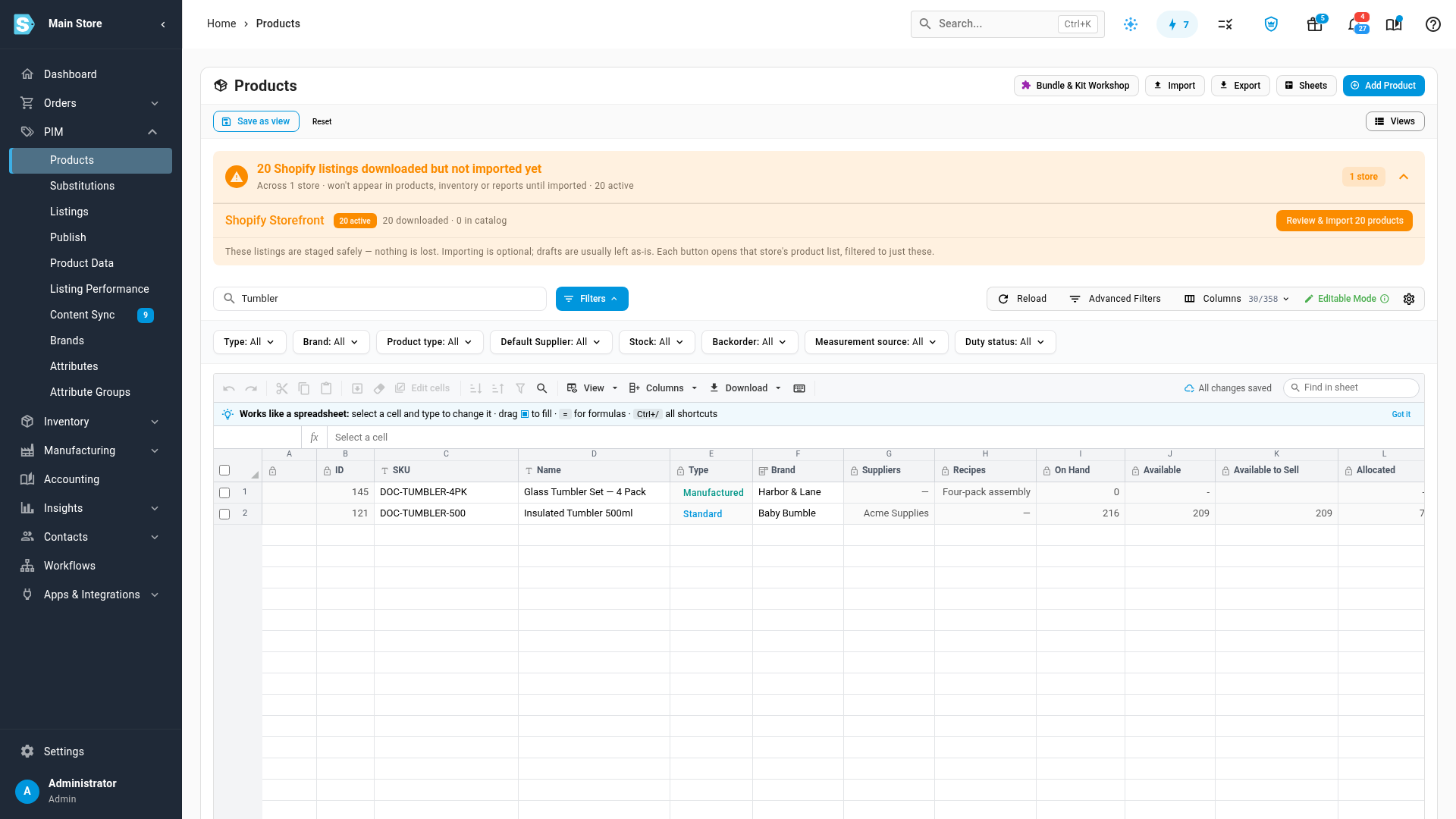Click the undo icon in sheet toolbar
This screenshot has width=1456, height=819.
(229, 388)
